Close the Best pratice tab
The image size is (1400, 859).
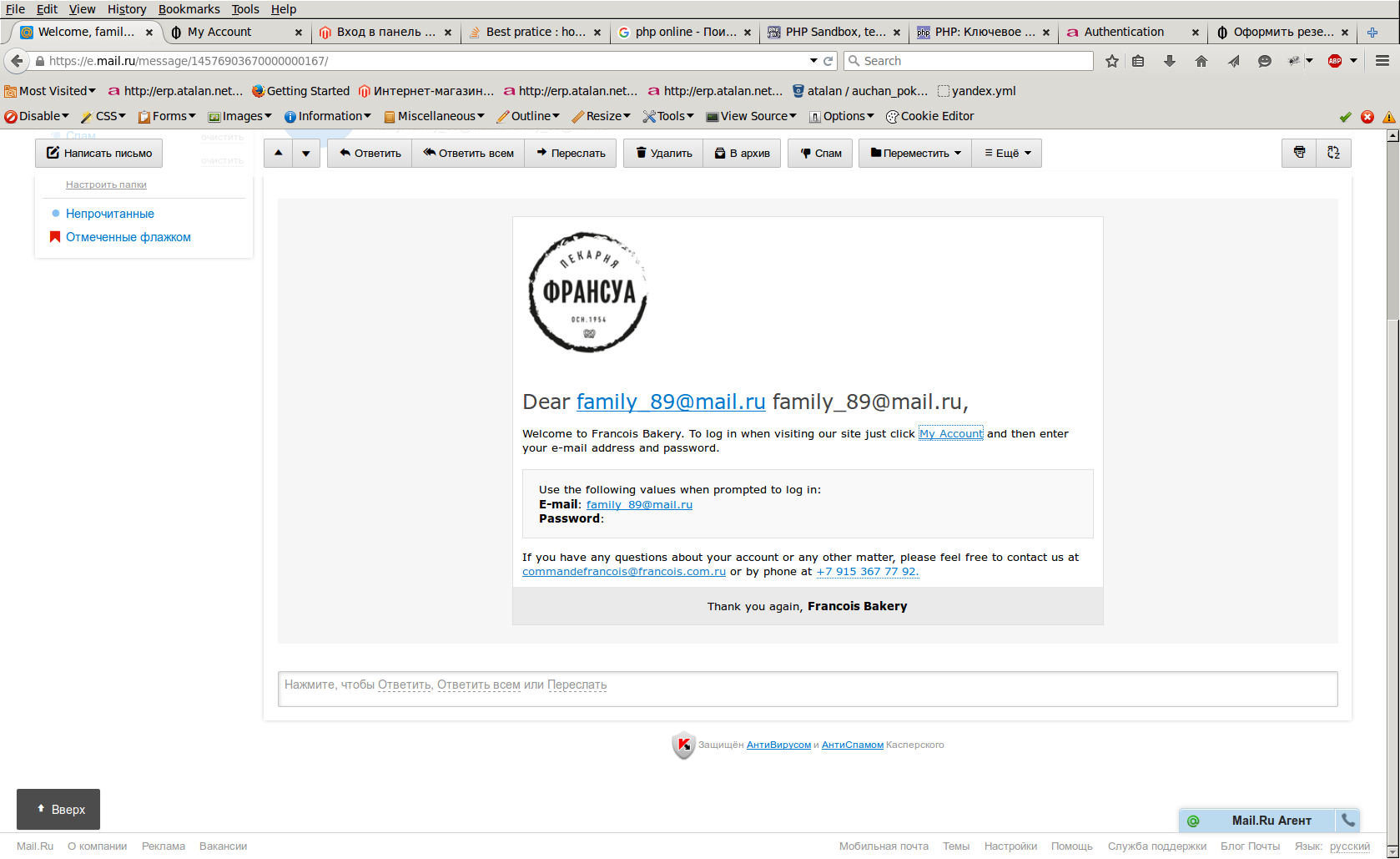click(x=597, y=33)
